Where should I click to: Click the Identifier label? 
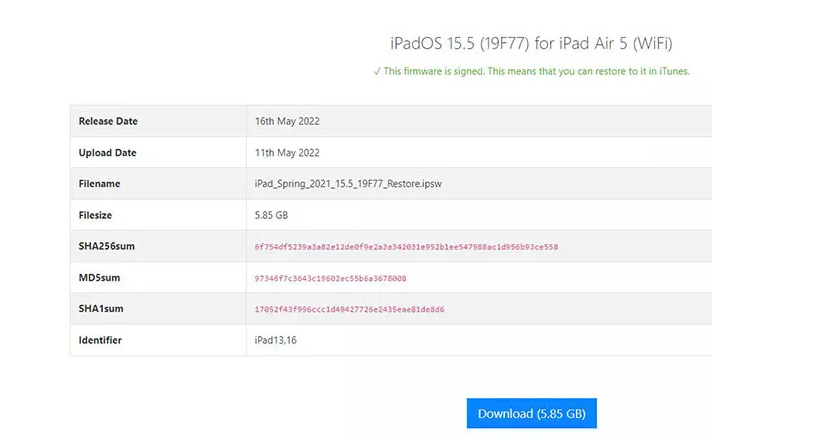click(x=100, y=340)
